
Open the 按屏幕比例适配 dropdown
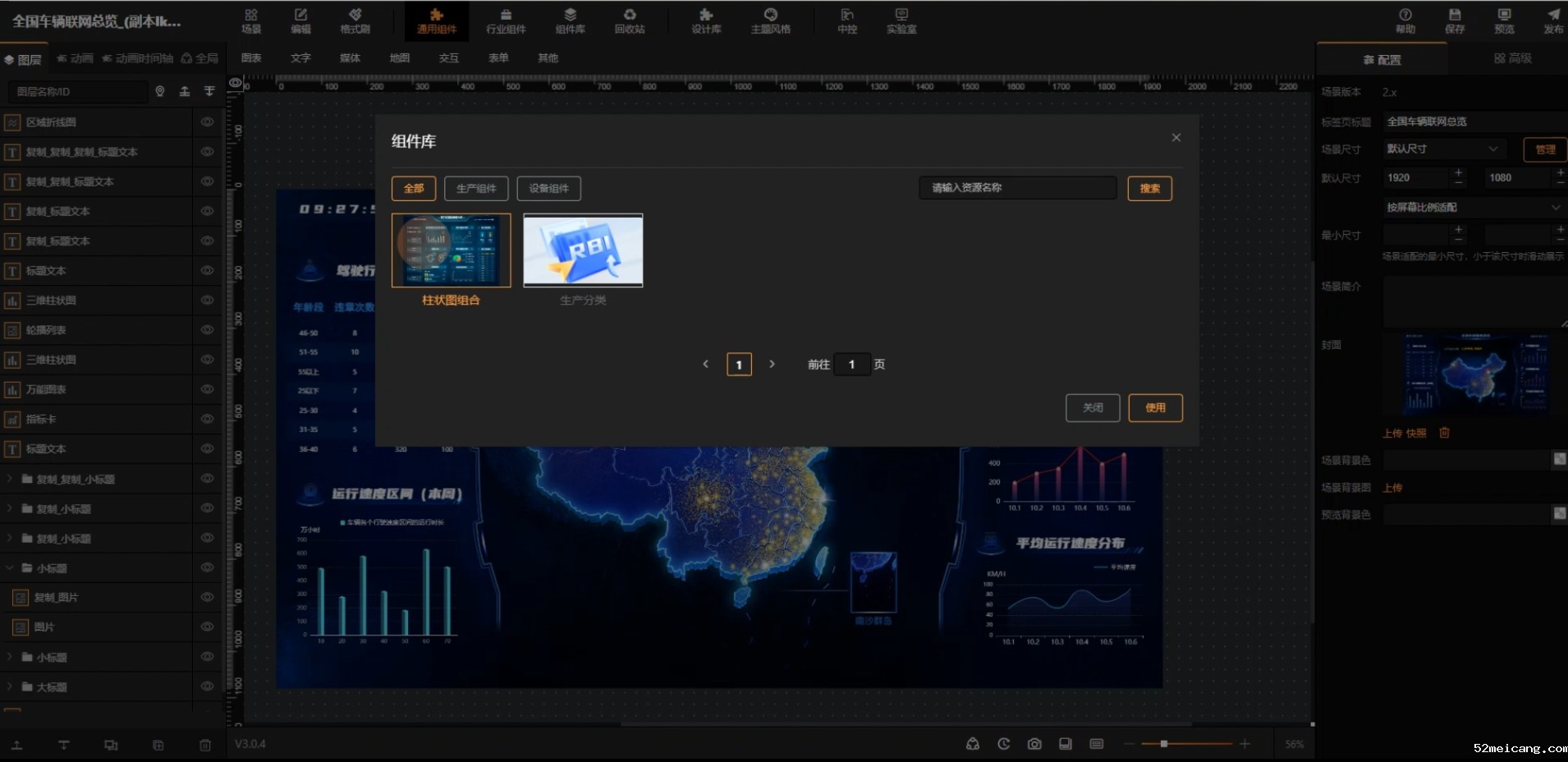click(x=1473, y=207)
